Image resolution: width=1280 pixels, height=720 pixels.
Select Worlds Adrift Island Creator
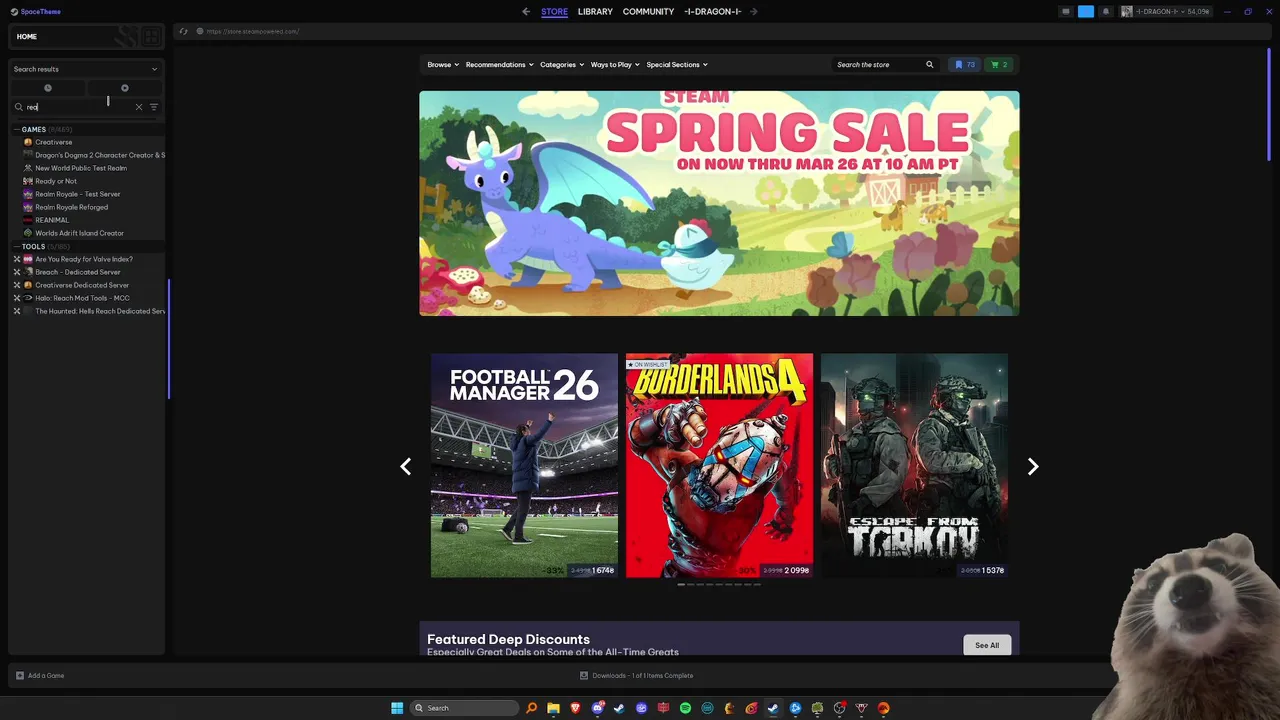(79, 233)
